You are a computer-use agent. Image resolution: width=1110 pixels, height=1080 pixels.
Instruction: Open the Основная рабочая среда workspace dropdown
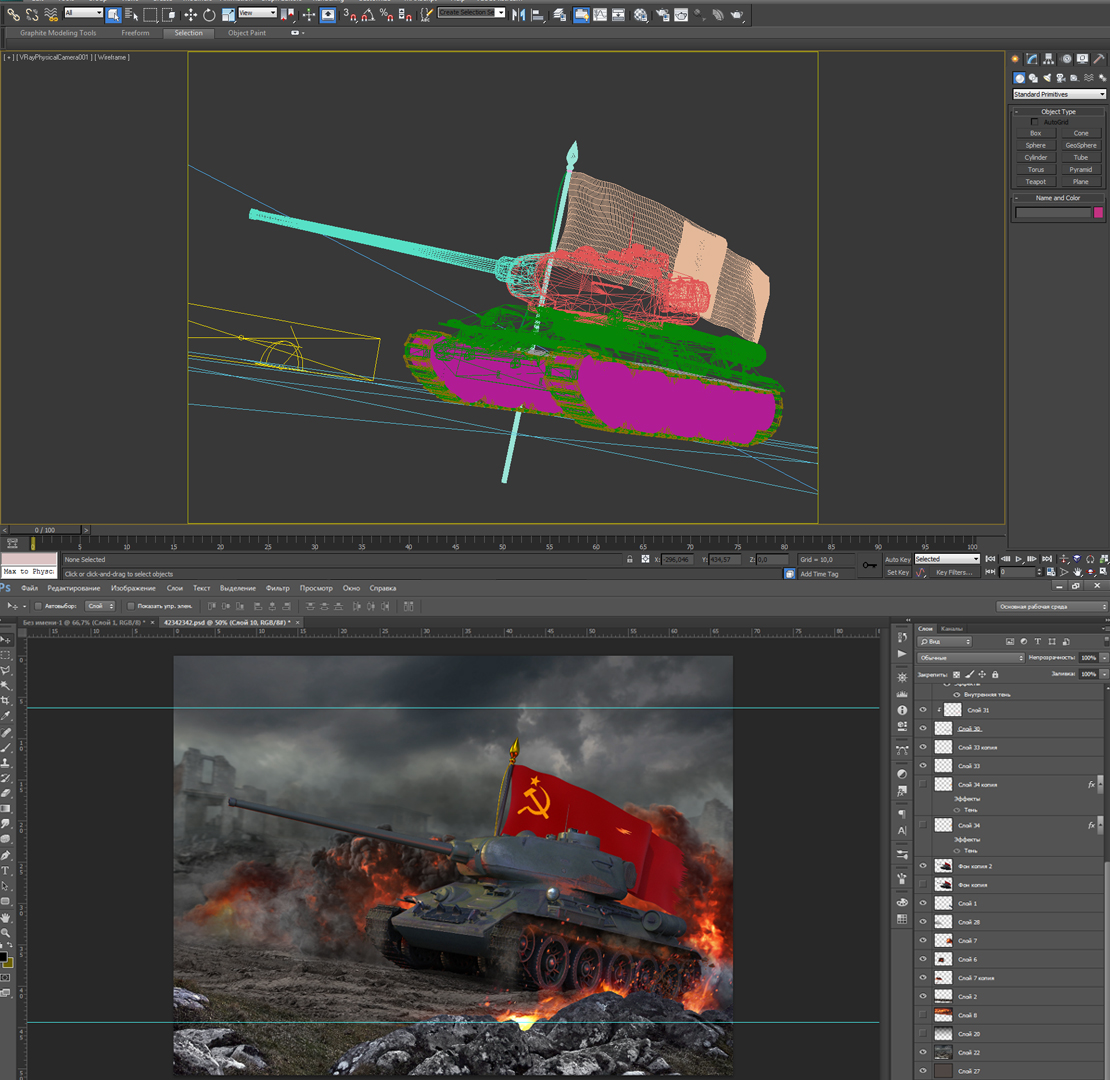click(1051, 607)
